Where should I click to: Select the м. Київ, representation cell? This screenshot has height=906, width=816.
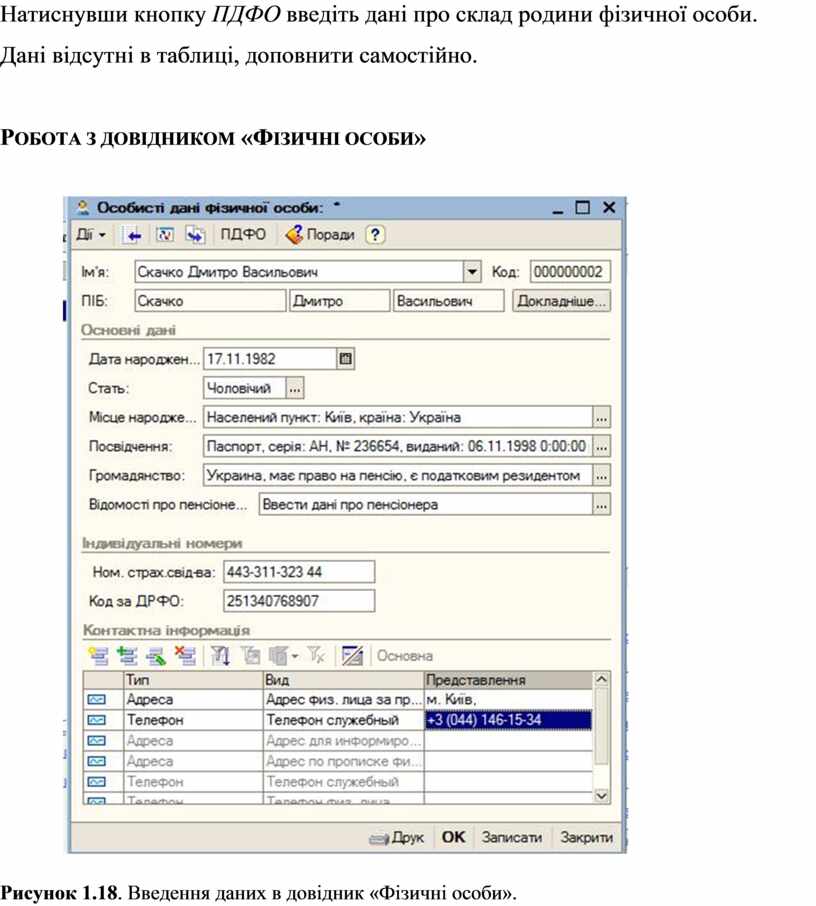(509, 700)
